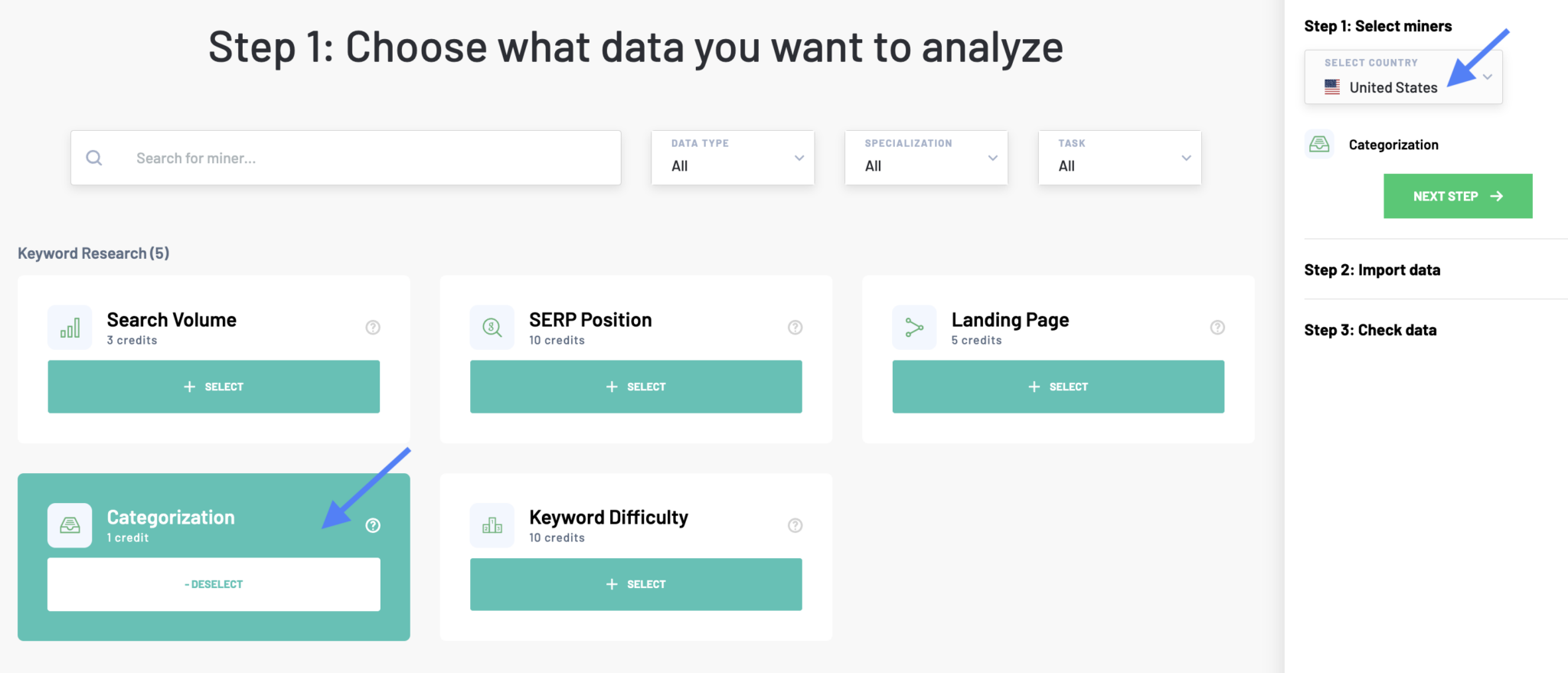Click the search magnifier icon in the miner search bar
The width and height of the screenshot is (1568, 673).
coord(94,158)
